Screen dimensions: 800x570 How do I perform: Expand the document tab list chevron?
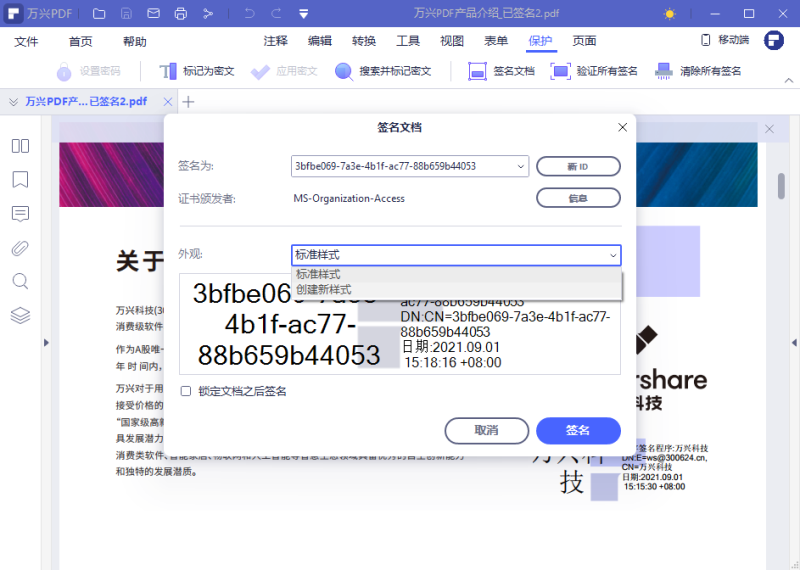tap(13, 102)
